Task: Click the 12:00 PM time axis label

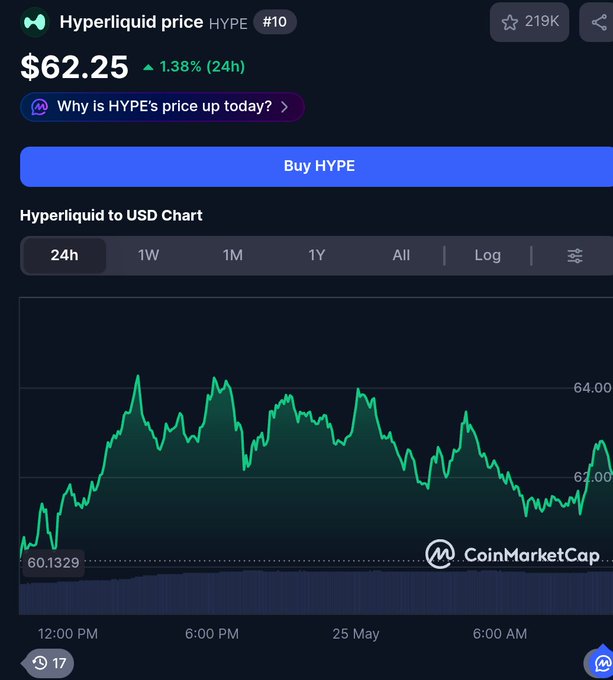Action: coord(68,634)
